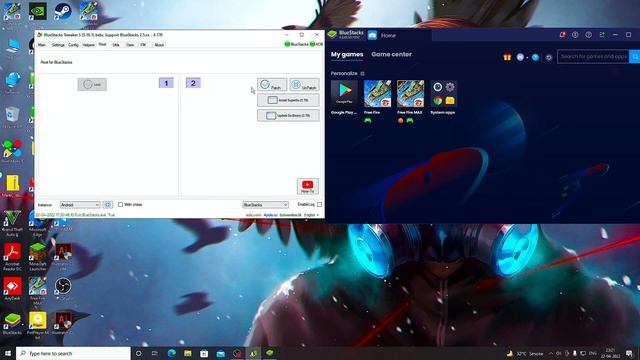Open Microsoft Edge from the taskbar
Screen dimensions: 640x360
(x=171, y=353)
